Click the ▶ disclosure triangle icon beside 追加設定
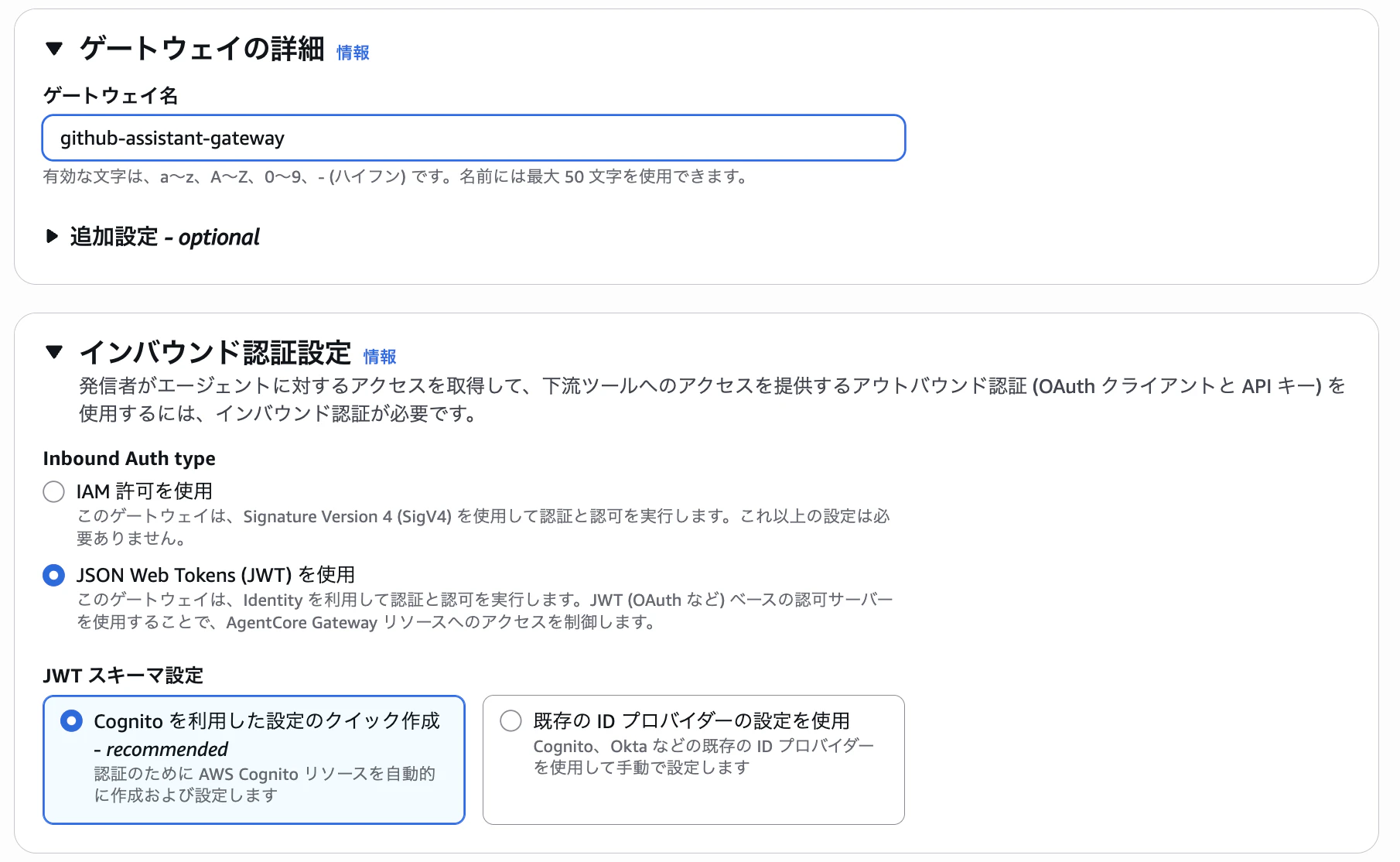The image size is (1400, 862). [x=51, y=238]
